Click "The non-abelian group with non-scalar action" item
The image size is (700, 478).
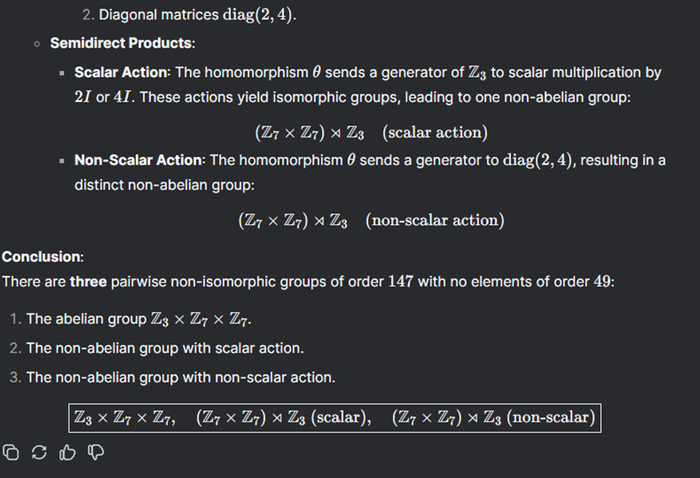point(181,377)
